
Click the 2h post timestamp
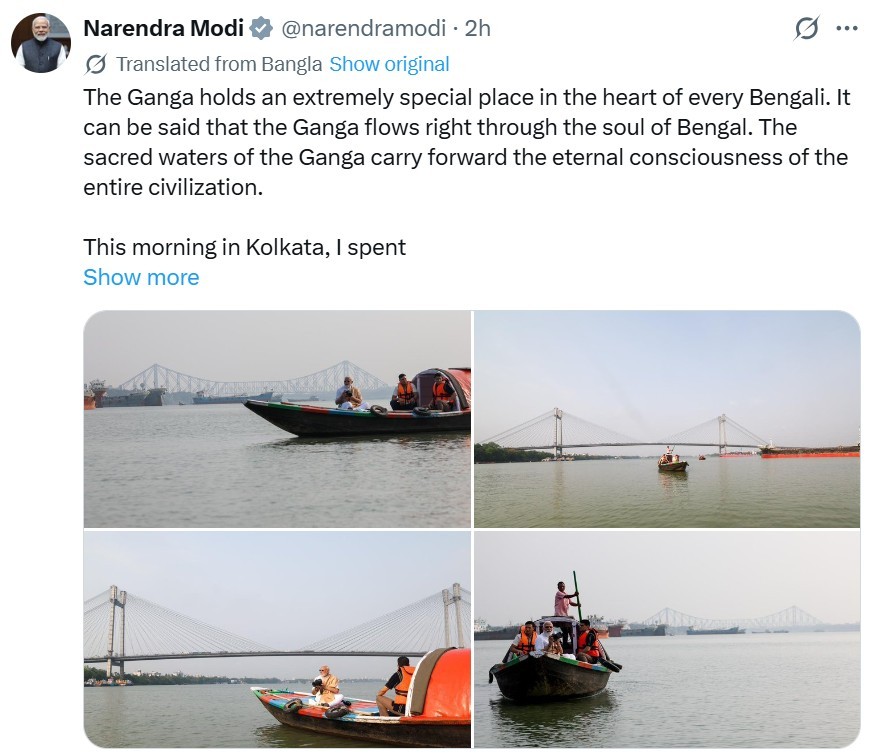coord(478,29)
